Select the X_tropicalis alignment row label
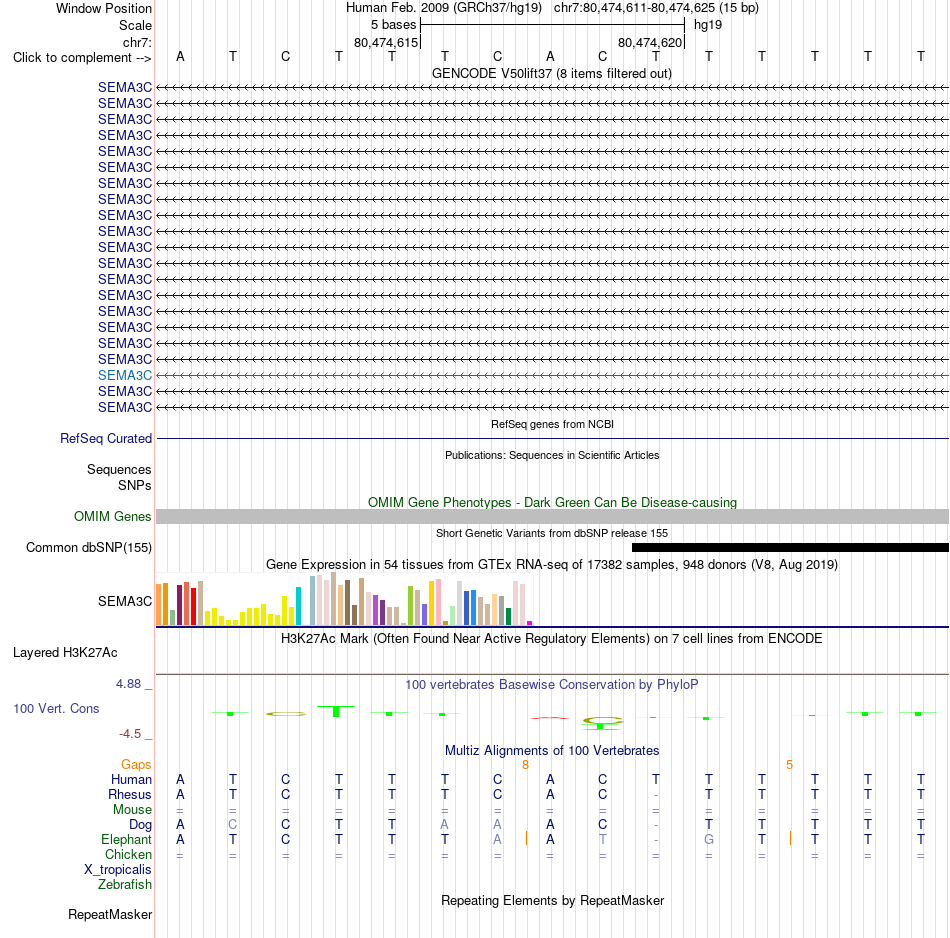Screen dimensions: 950x938 tap(118, 870)
